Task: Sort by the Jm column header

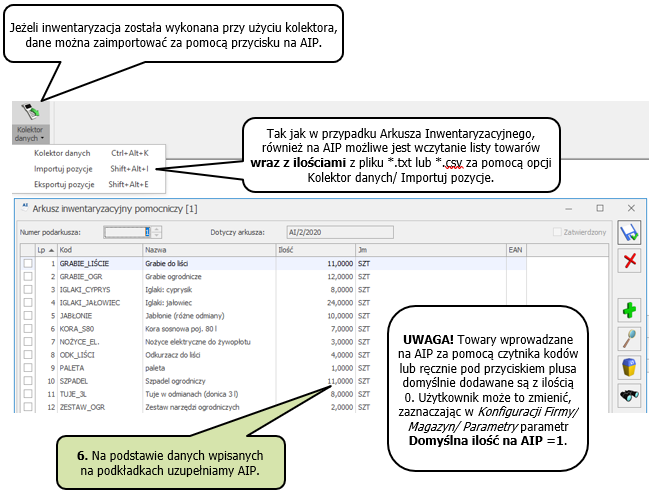Action: [x=431, y=250]
